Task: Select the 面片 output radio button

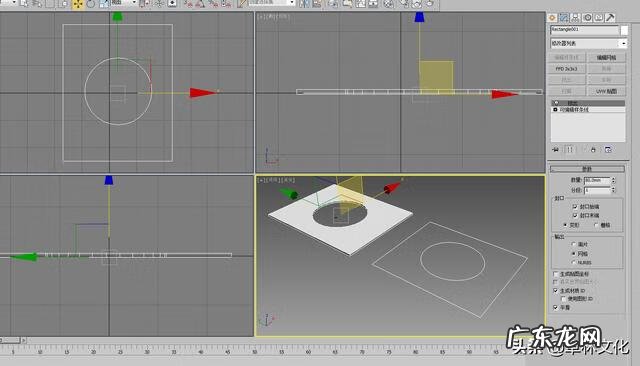Action: (573, 244)
